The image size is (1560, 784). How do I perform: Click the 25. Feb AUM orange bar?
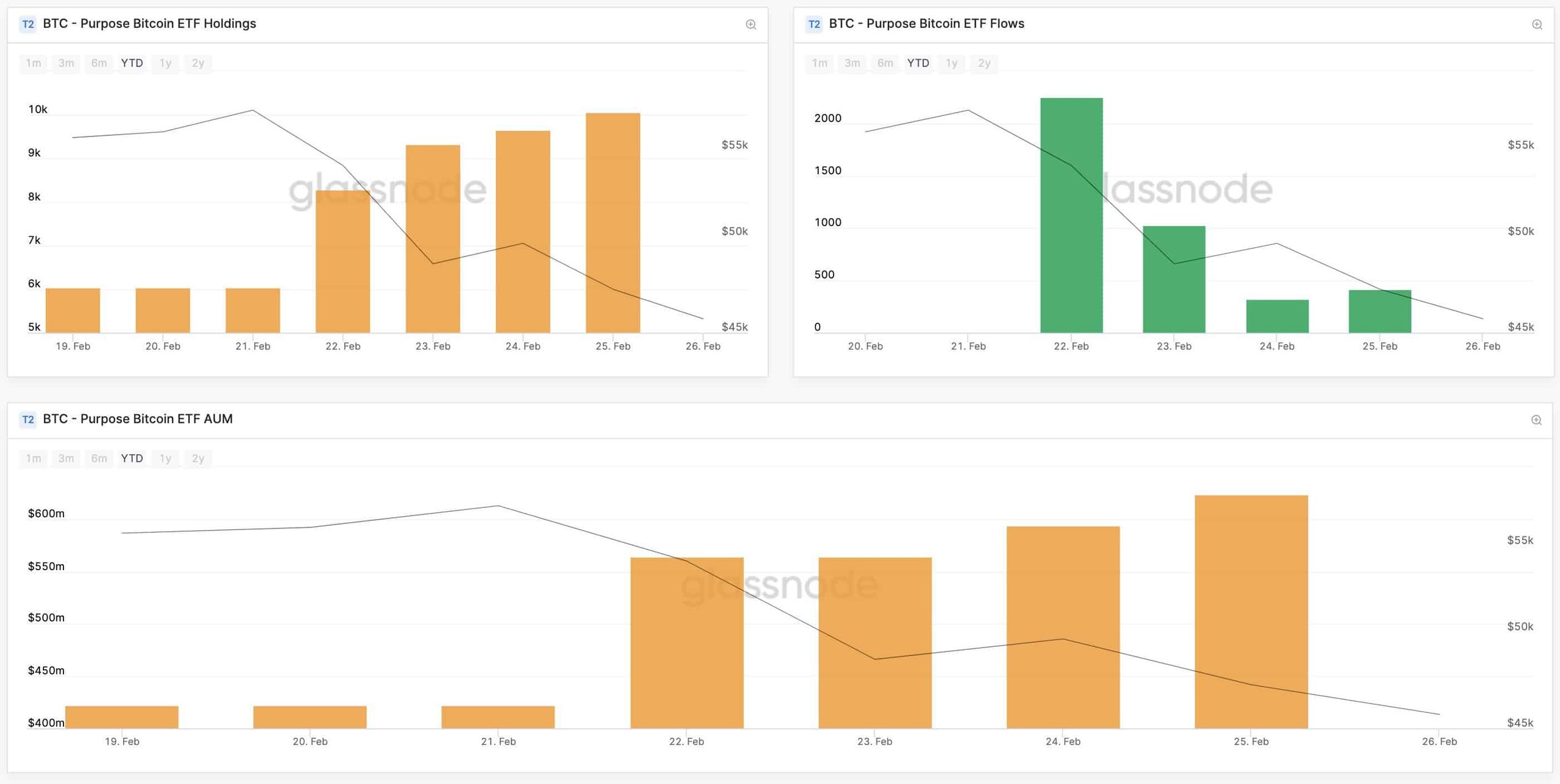(x=1251, y=612)
